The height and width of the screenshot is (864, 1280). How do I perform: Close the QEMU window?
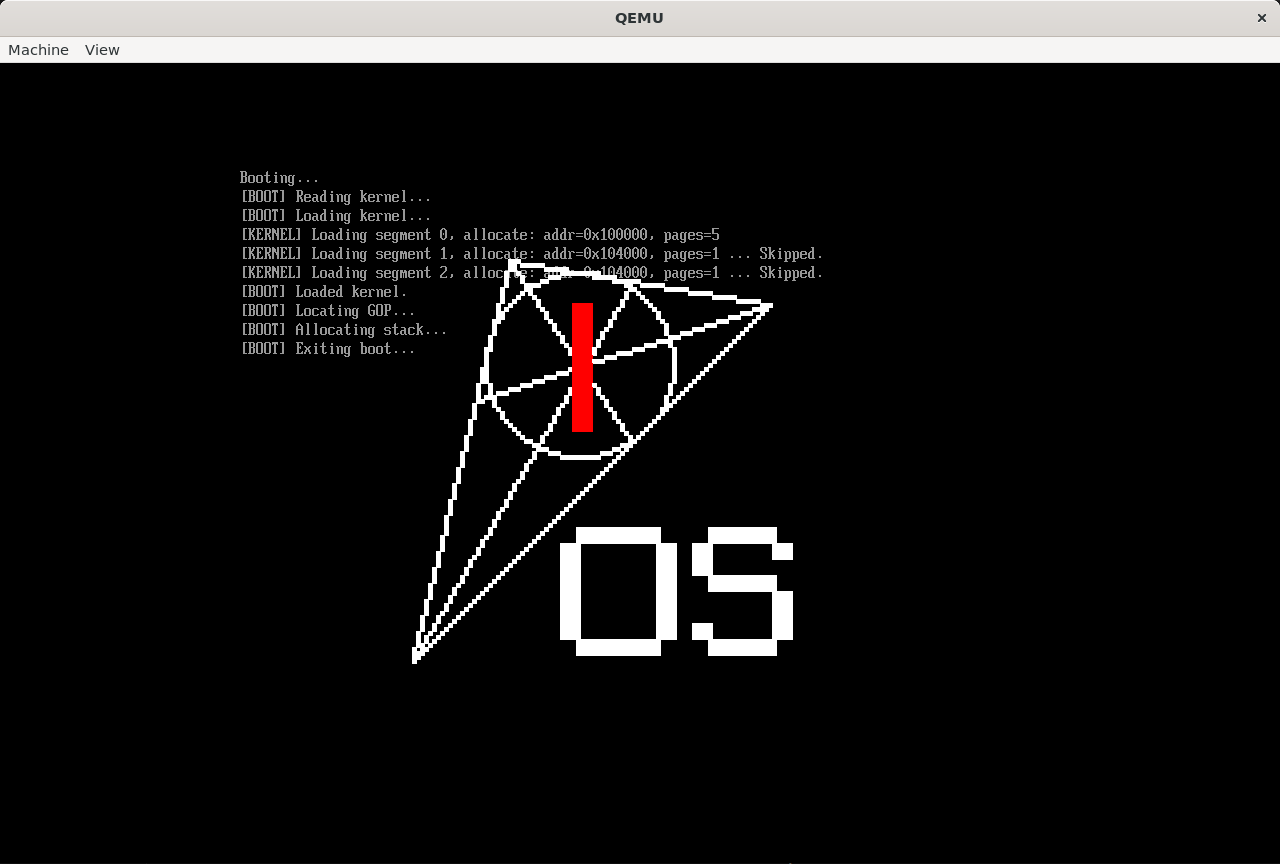pos(1261,18)
